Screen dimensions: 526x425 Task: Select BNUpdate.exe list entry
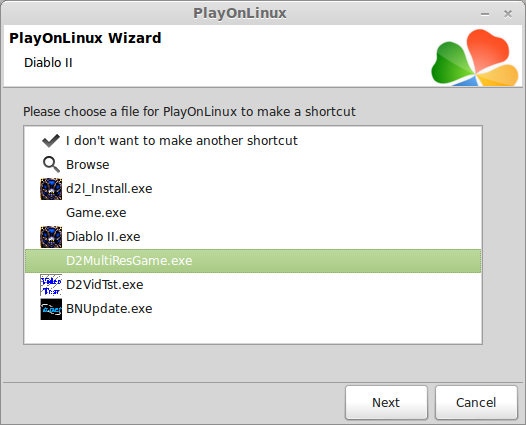point(253,309)
